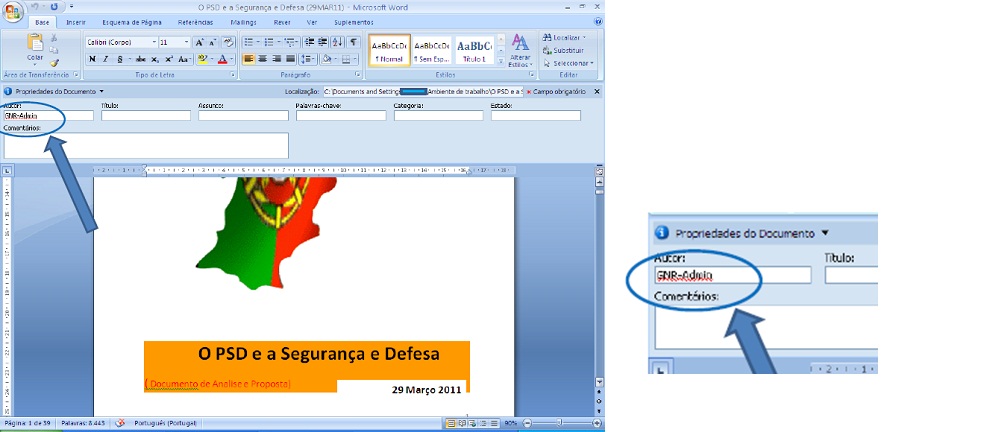
Task: Switch to the Rever tab
Action: pos(282,23)
